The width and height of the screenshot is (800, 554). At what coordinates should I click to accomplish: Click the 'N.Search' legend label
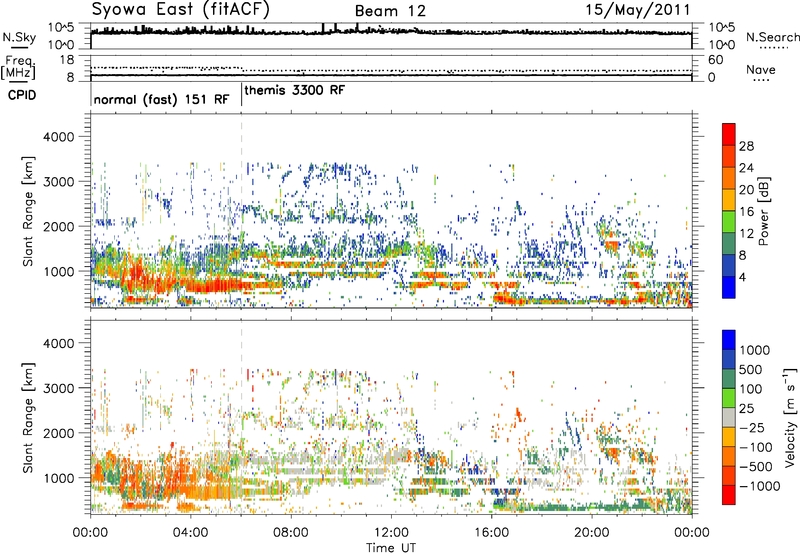pyautogui.click(x=772, y=37)
